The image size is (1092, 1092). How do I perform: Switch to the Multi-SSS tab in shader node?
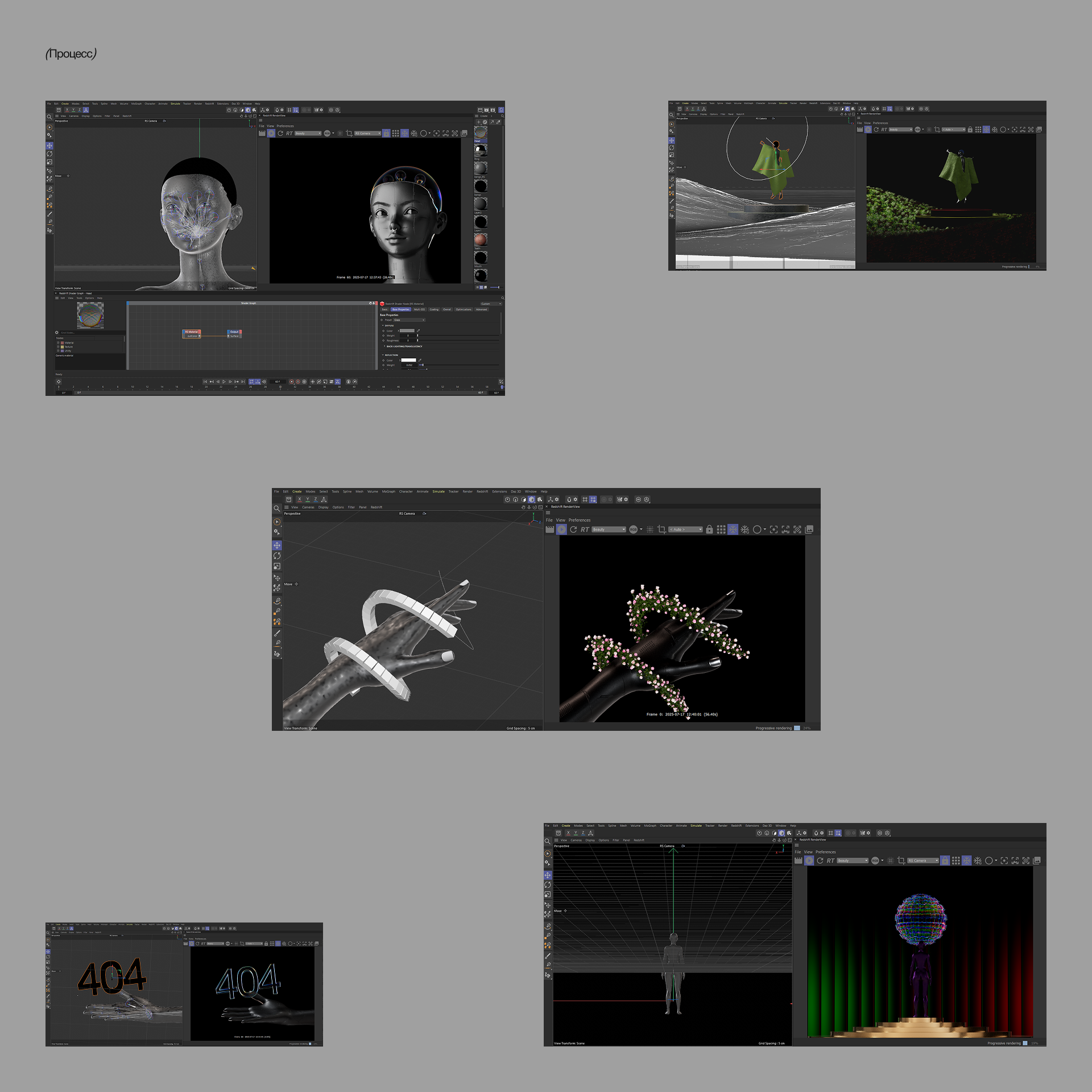[420, 309]
